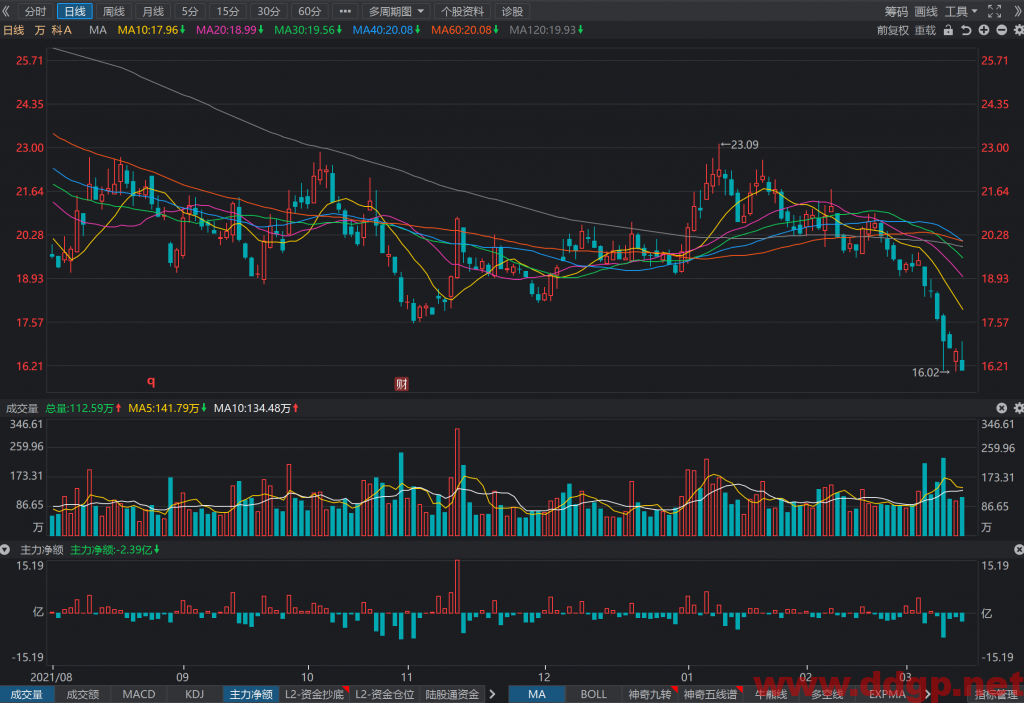
Task: Switch to 分时 intraday view
Action: [x=35, y=11]
